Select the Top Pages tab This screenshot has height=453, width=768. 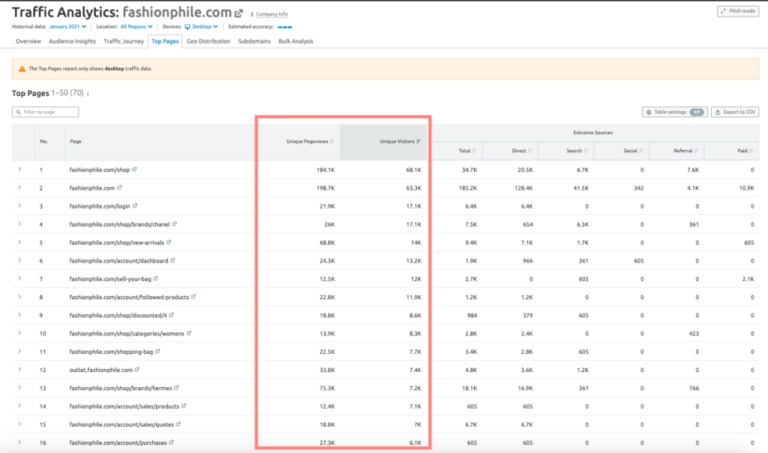[x=165, y=41]
